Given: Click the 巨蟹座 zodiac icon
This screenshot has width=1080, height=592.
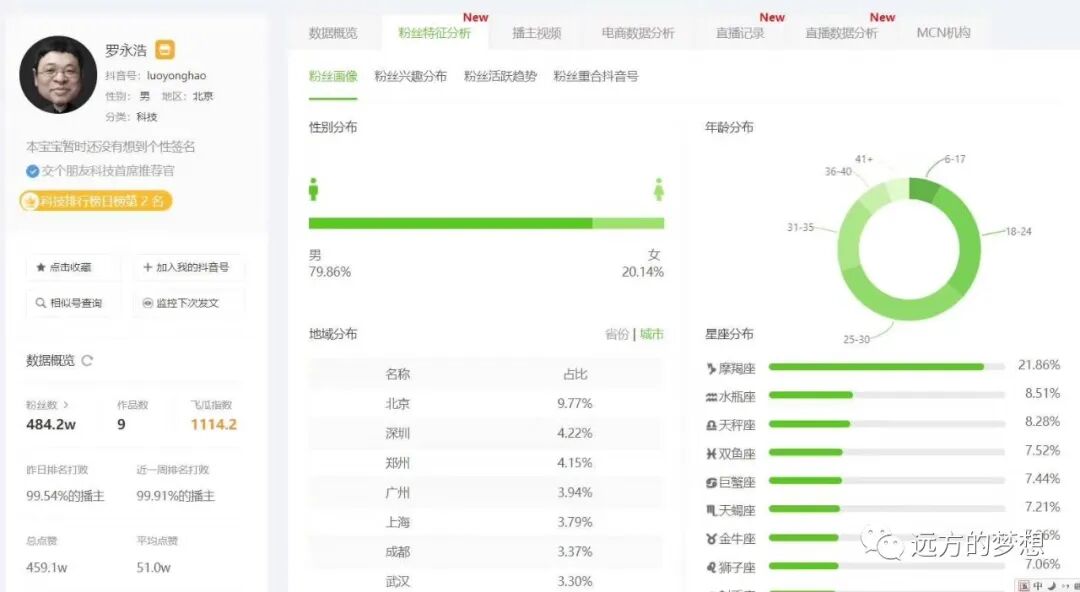Looking at the screenshot, I should coord(711,482).
